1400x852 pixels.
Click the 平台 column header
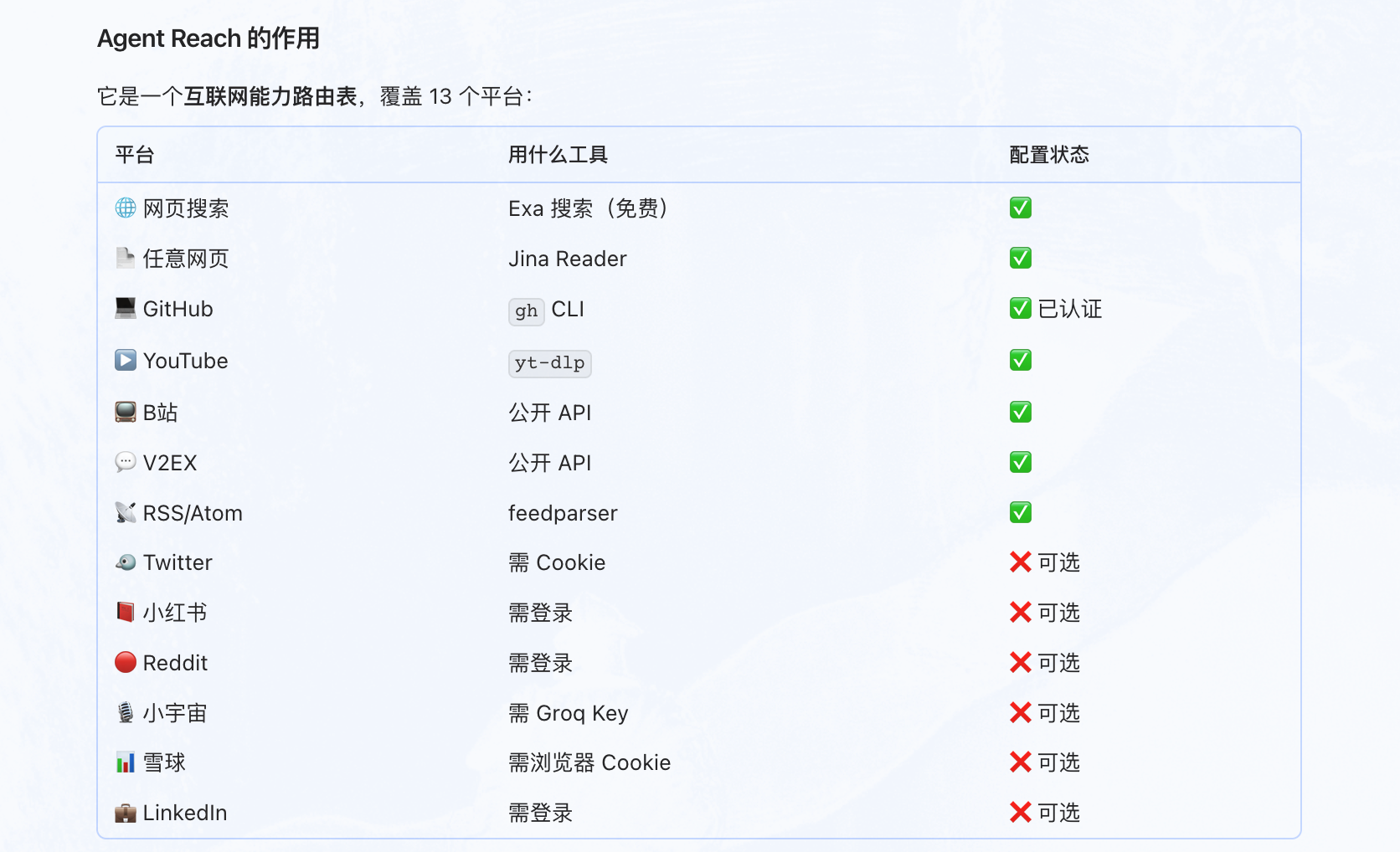135,155
